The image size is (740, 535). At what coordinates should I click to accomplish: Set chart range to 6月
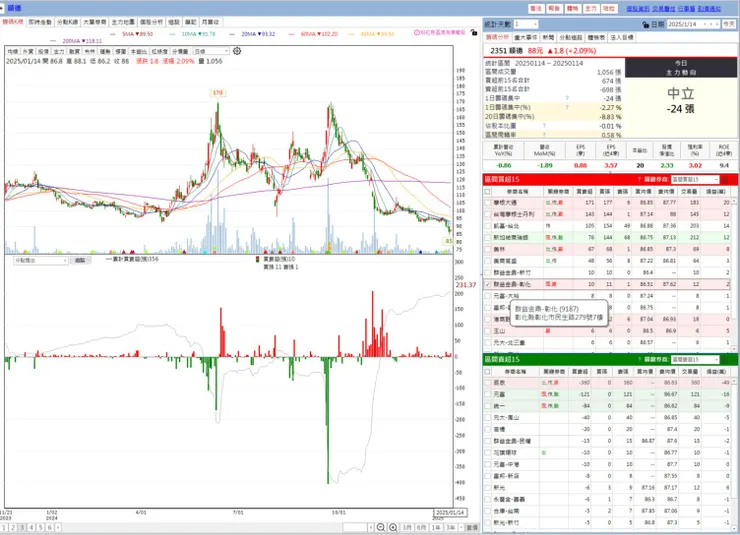(422, 527)
